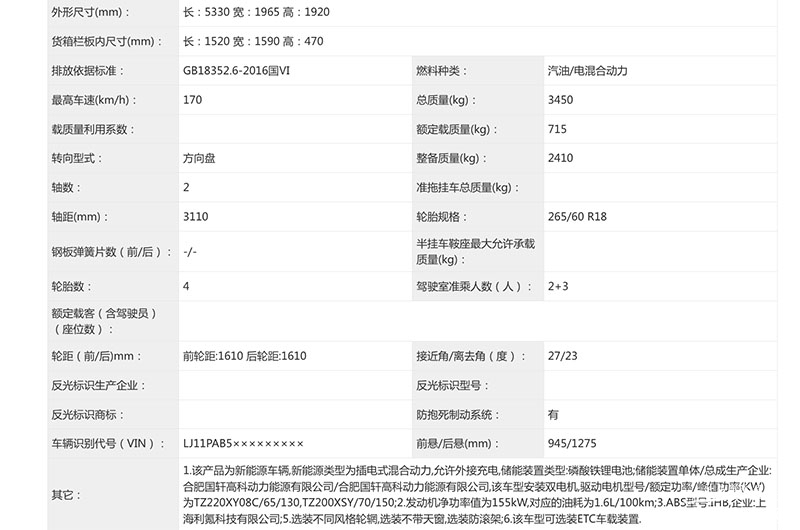
Task: Click the wheelbase value 3110
Action: [195, 217]
